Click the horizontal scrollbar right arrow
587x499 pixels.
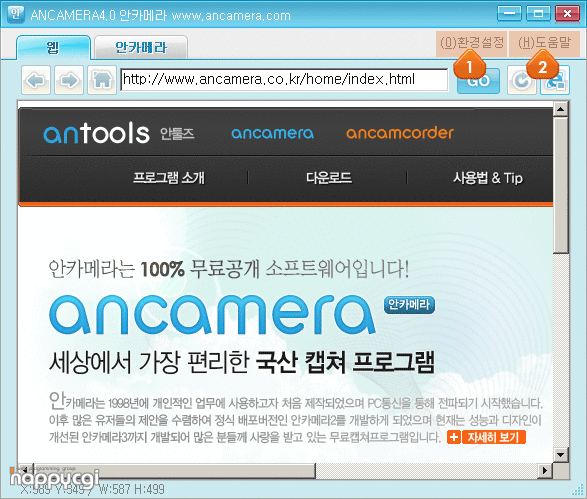pos(545,471)
